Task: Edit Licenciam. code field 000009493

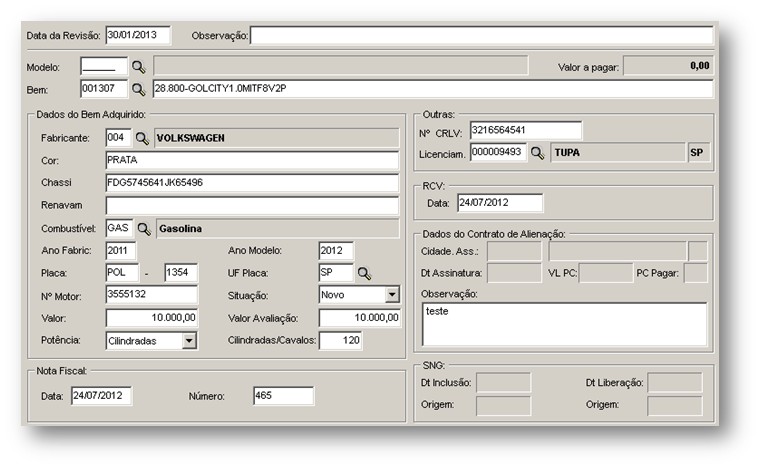Action: click(x=498, y=152)
